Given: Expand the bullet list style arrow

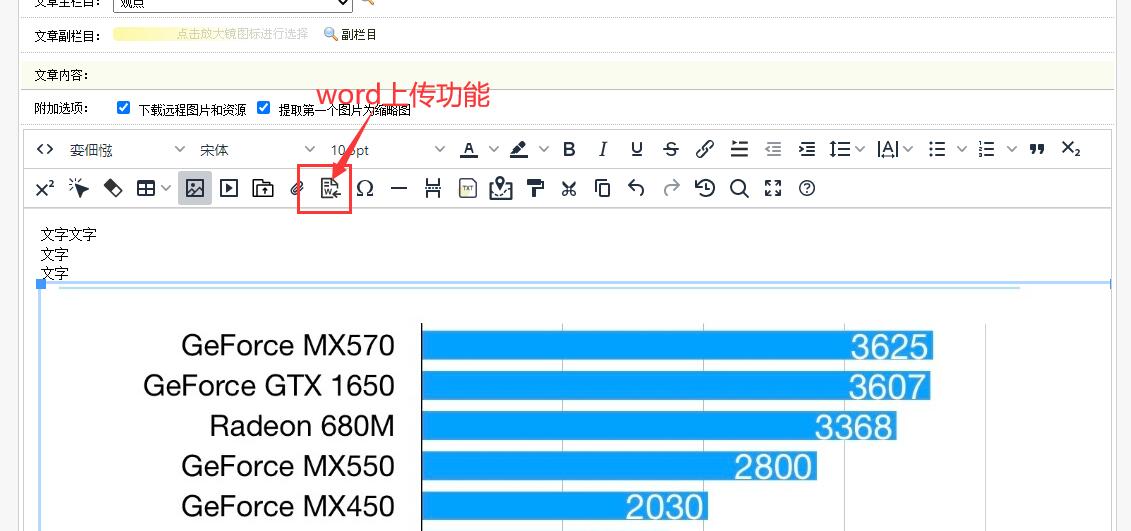Looking at the screenshot, I should [961, 149].
